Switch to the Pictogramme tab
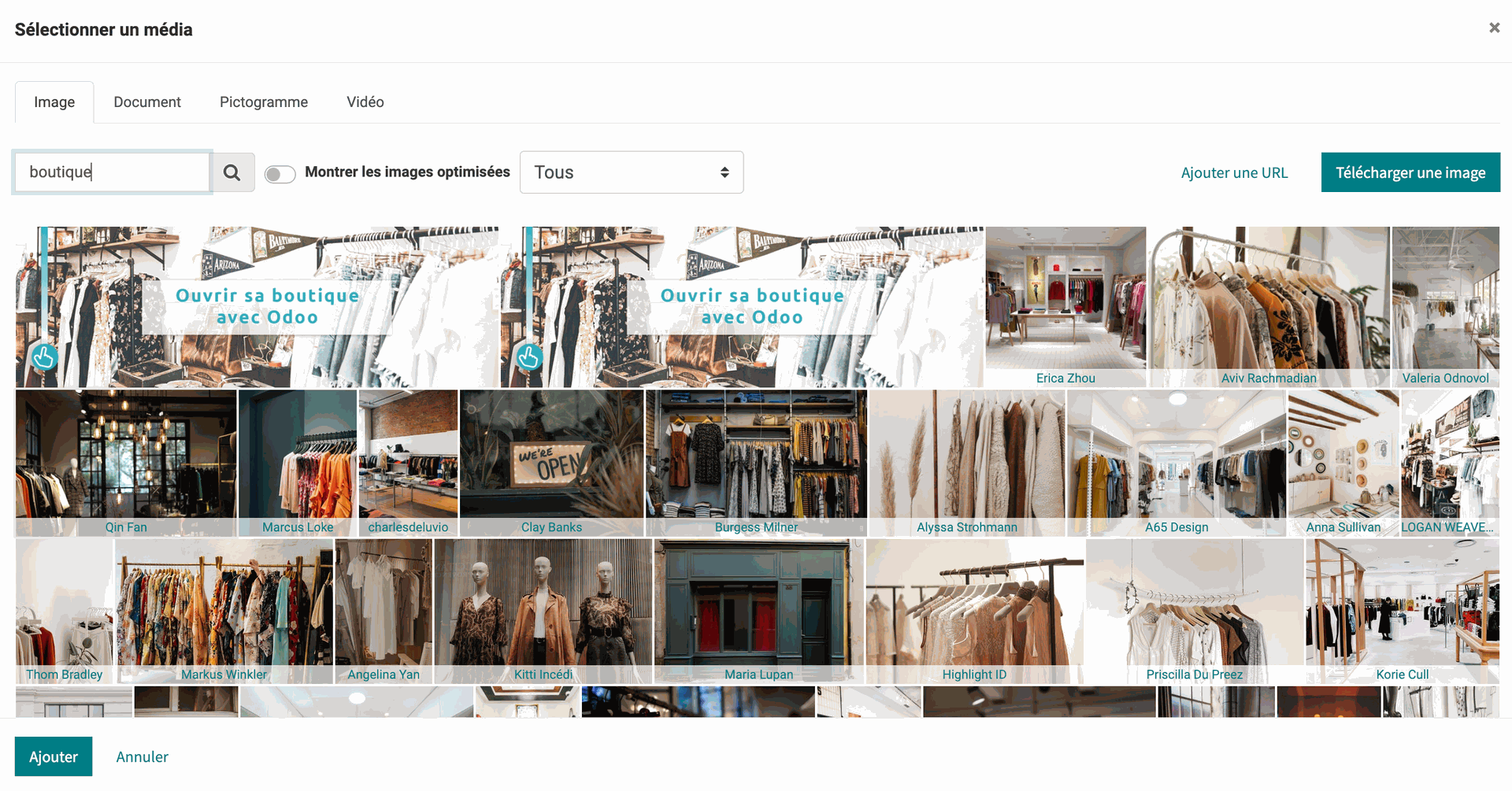Viewport: 1512px width, 791px height. pos(263,102)
